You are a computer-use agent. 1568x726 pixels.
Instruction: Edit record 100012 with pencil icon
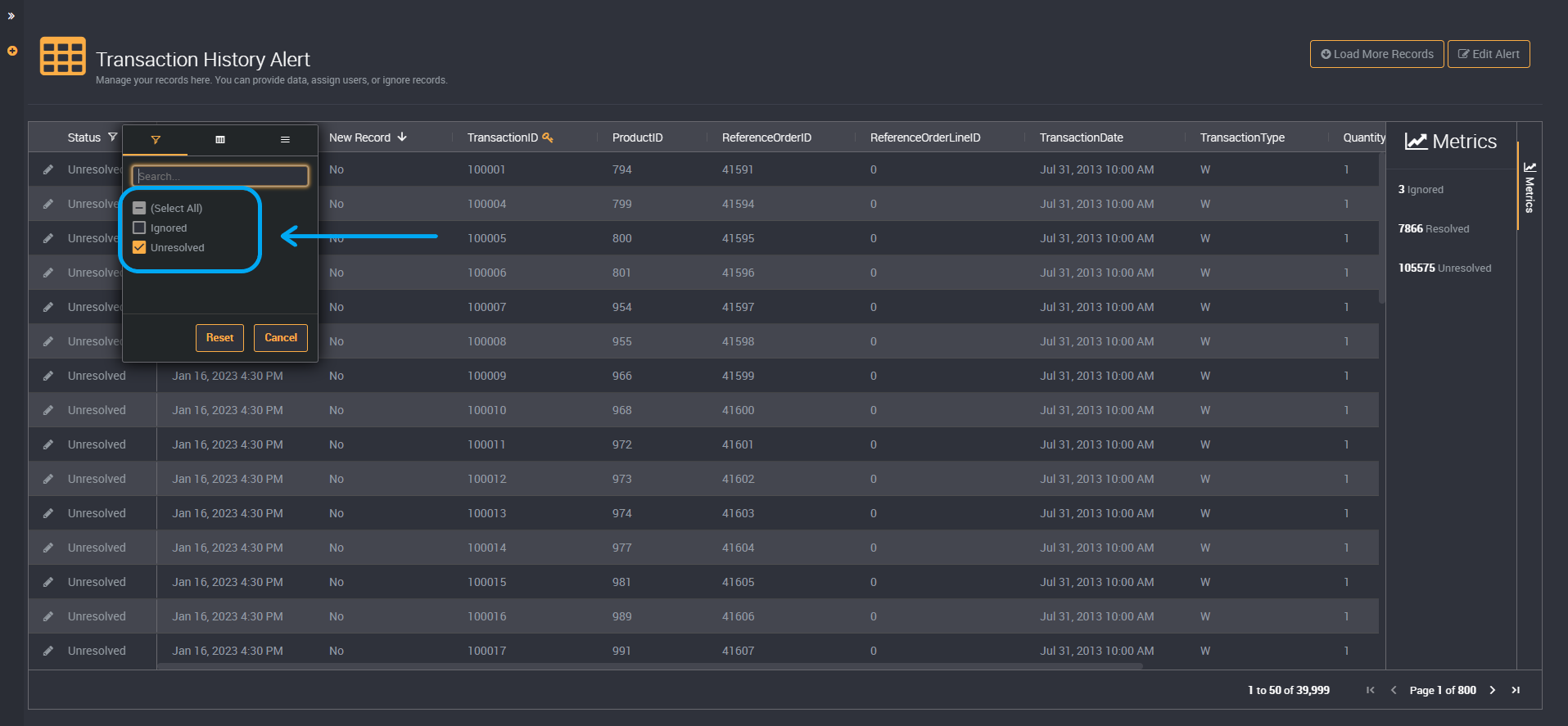click(x=48, y=479)
